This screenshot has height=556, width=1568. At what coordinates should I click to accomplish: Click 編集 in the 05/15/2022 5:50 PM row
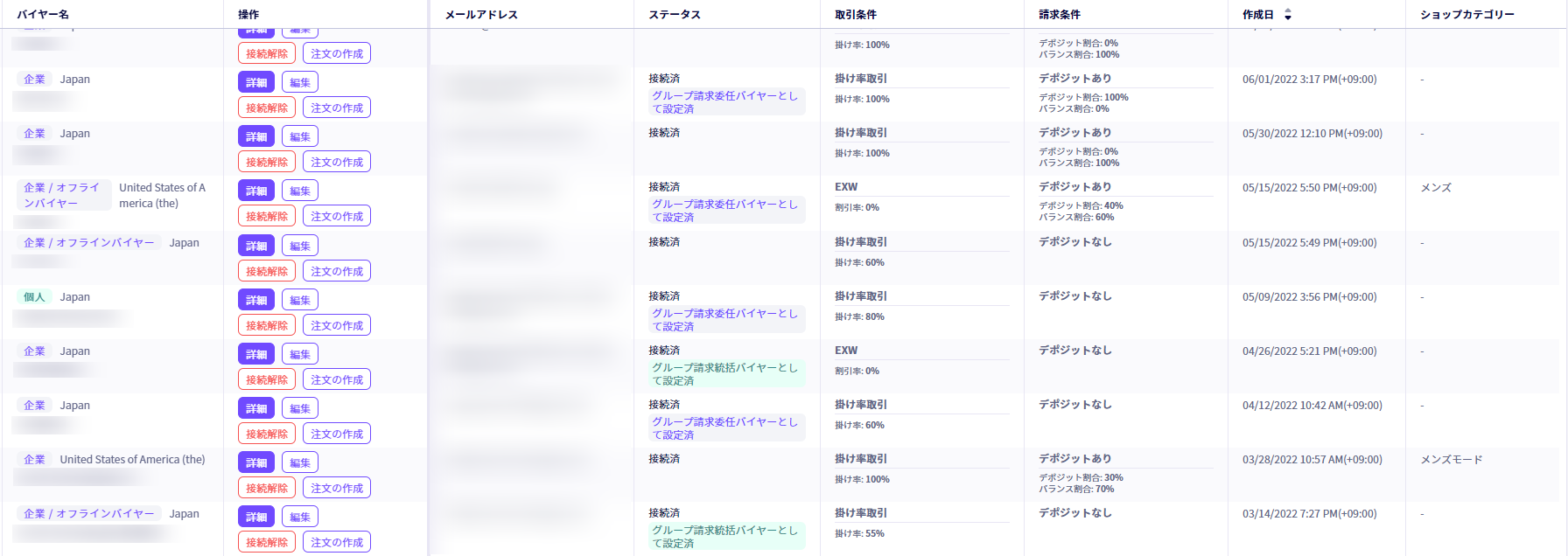pyautogui.click(x=300, y=191)
